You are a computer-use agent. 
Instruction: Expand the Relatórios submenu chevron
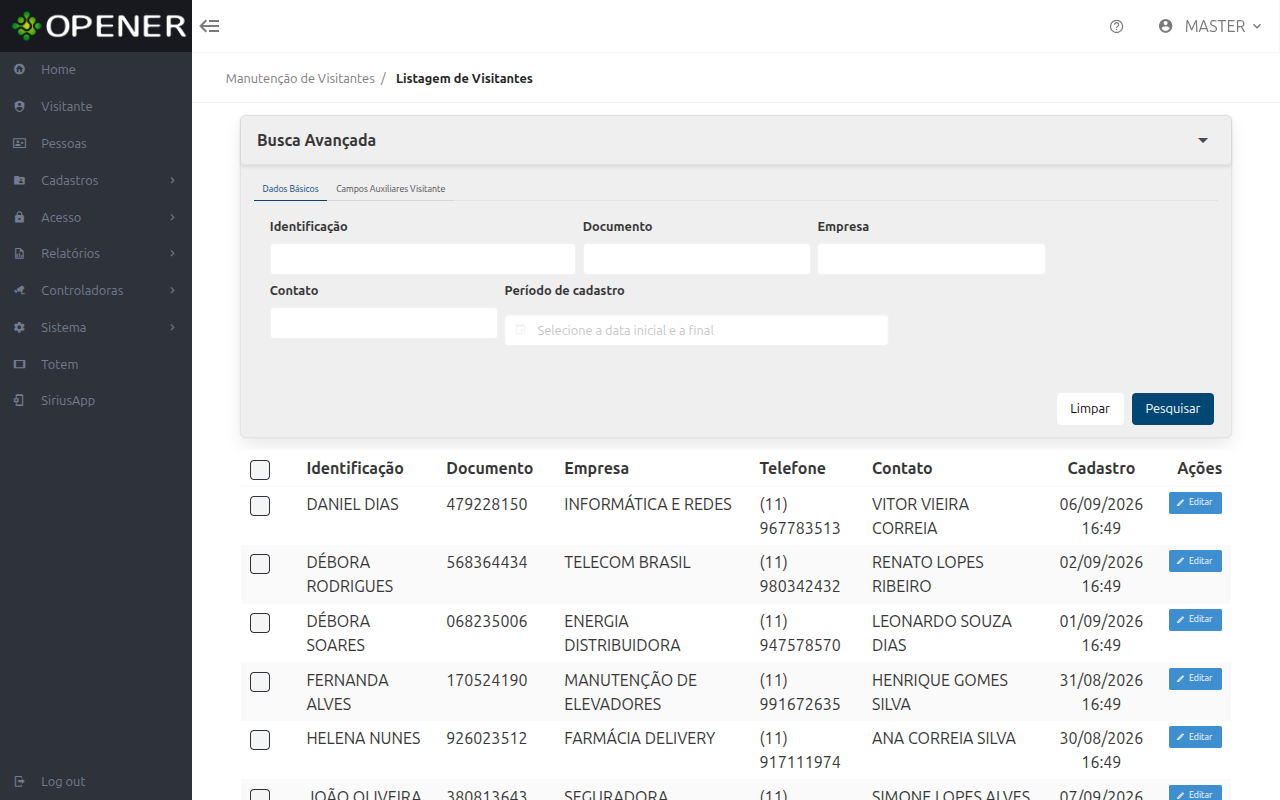pos(173,254)
